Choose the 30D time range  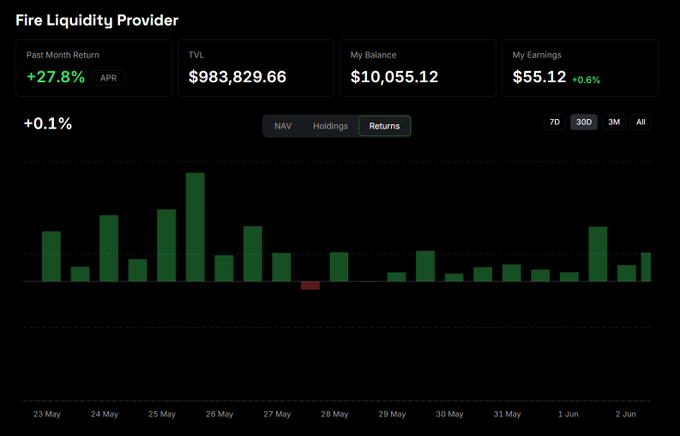pyautogui.click(x=584, y=122)
